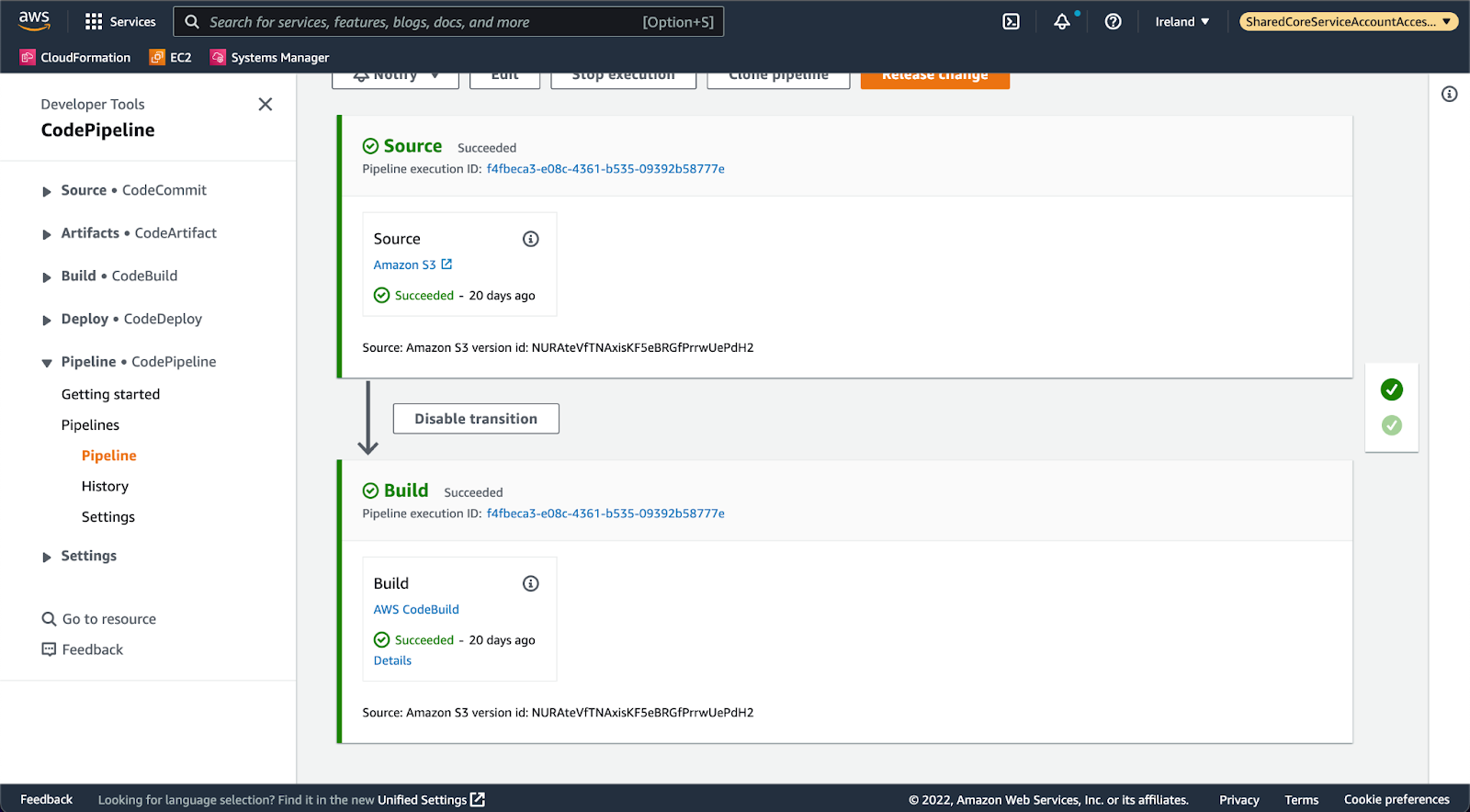Open the EC2 shortcut
The height and width of the screenshot is (812, 1470).
(171, 57)
